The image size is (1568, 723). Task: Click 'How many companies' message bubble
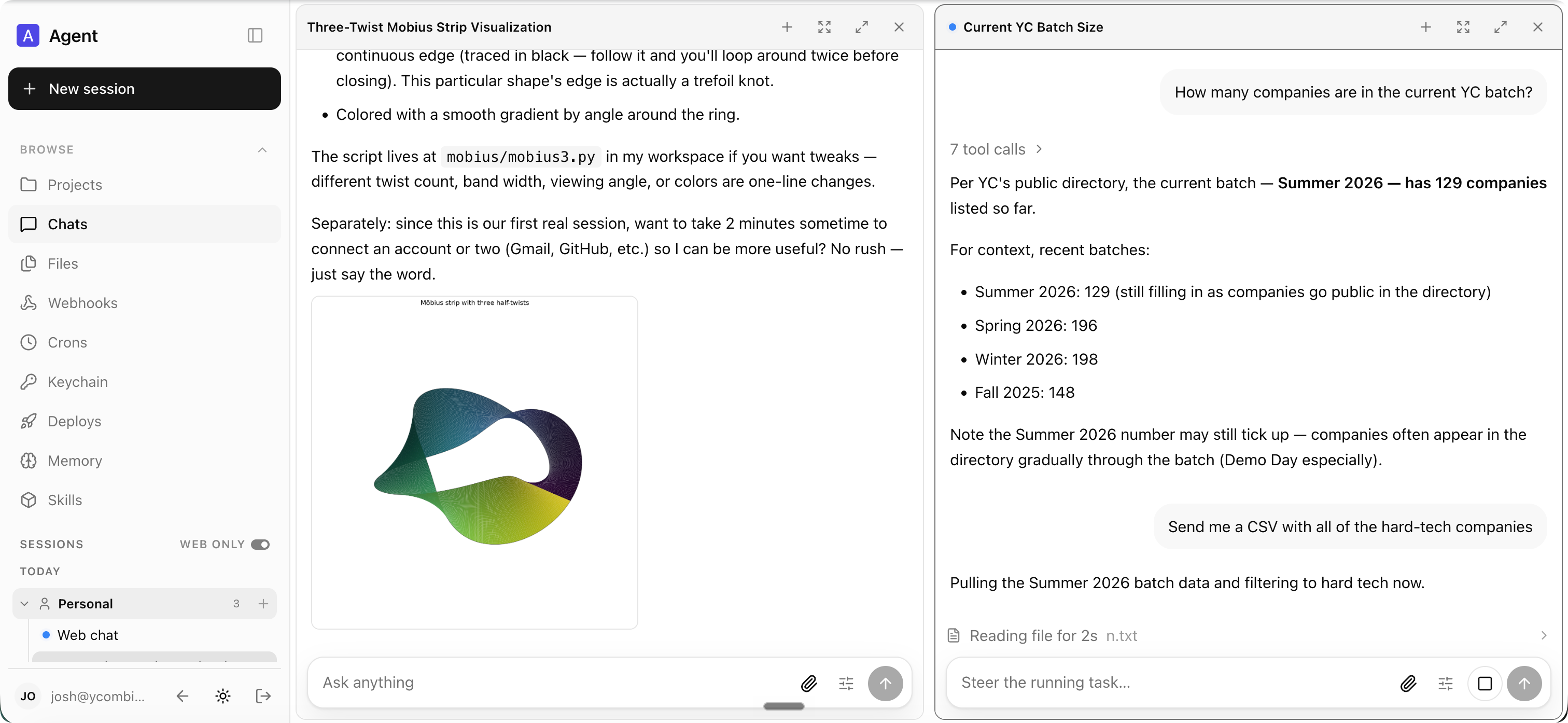click(1353, 92)
